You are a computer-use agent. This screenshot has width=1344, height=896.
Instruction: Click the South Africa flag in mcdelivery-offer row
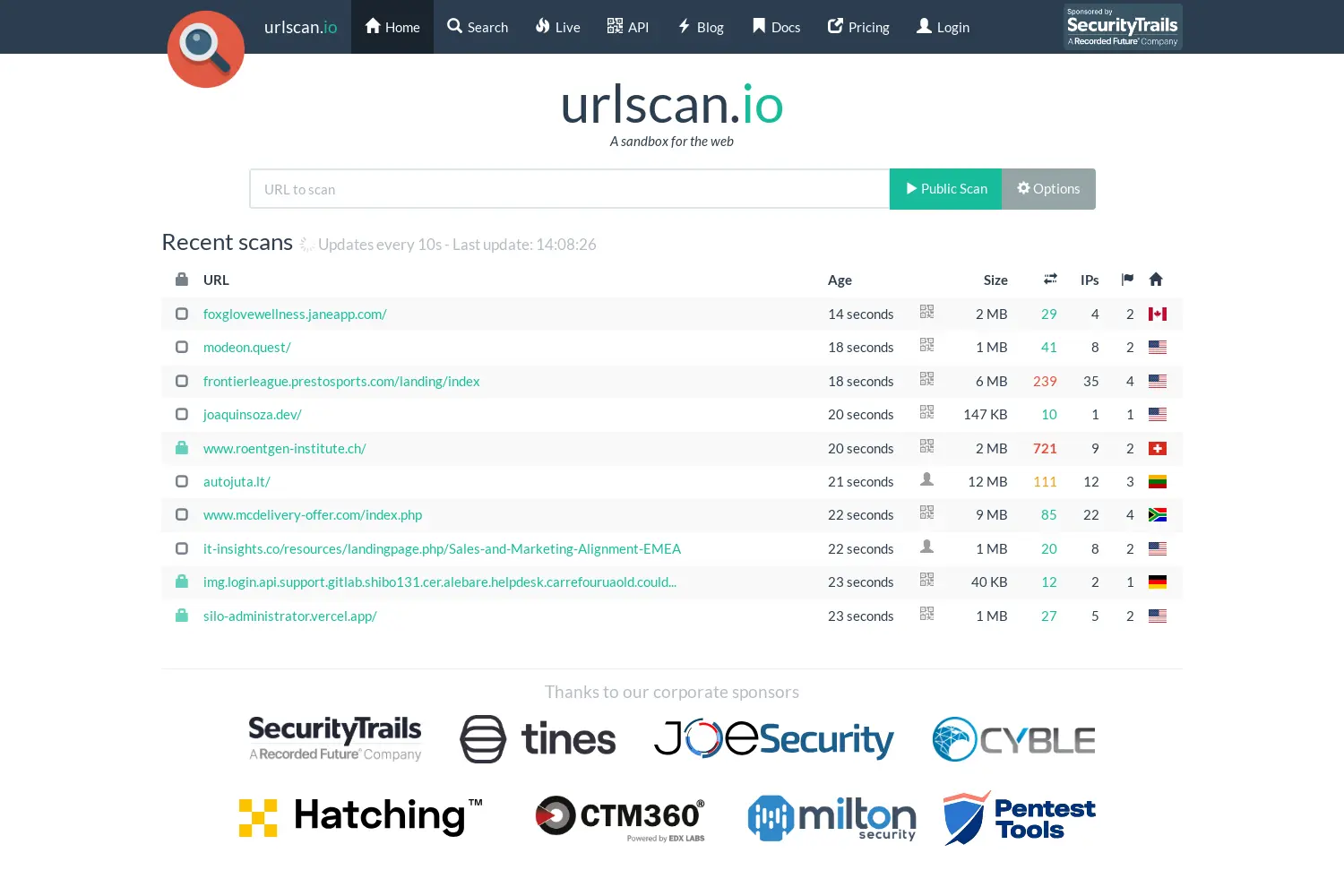(1158, 515)
